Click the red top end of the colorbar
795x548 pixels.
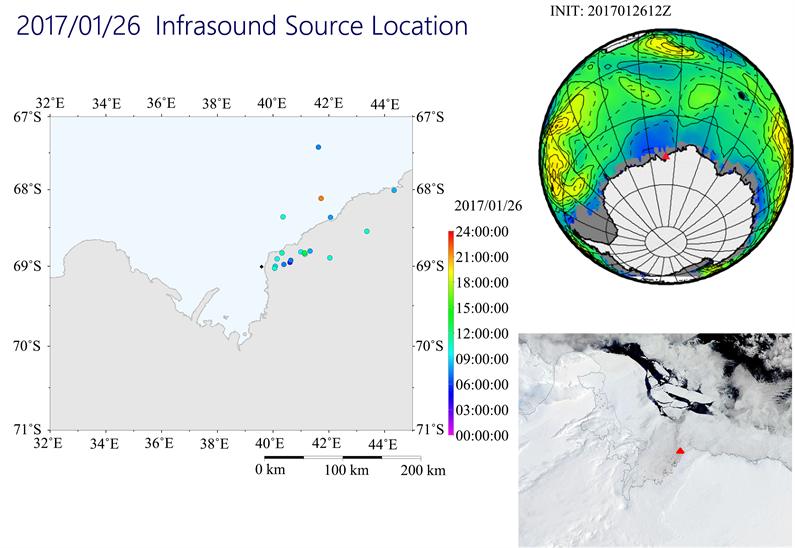pos(451,233)
